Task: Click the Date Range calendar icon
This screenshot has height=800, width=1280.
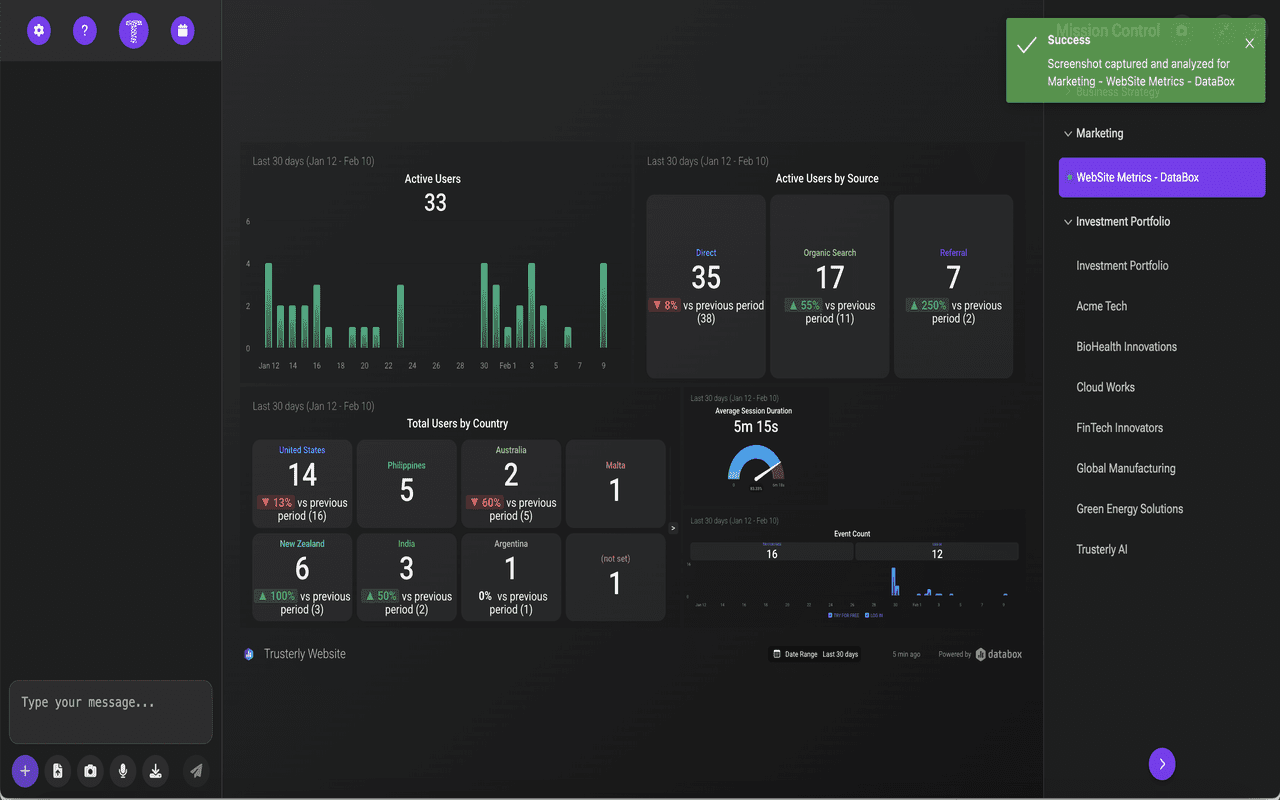Action: point(777,654)
